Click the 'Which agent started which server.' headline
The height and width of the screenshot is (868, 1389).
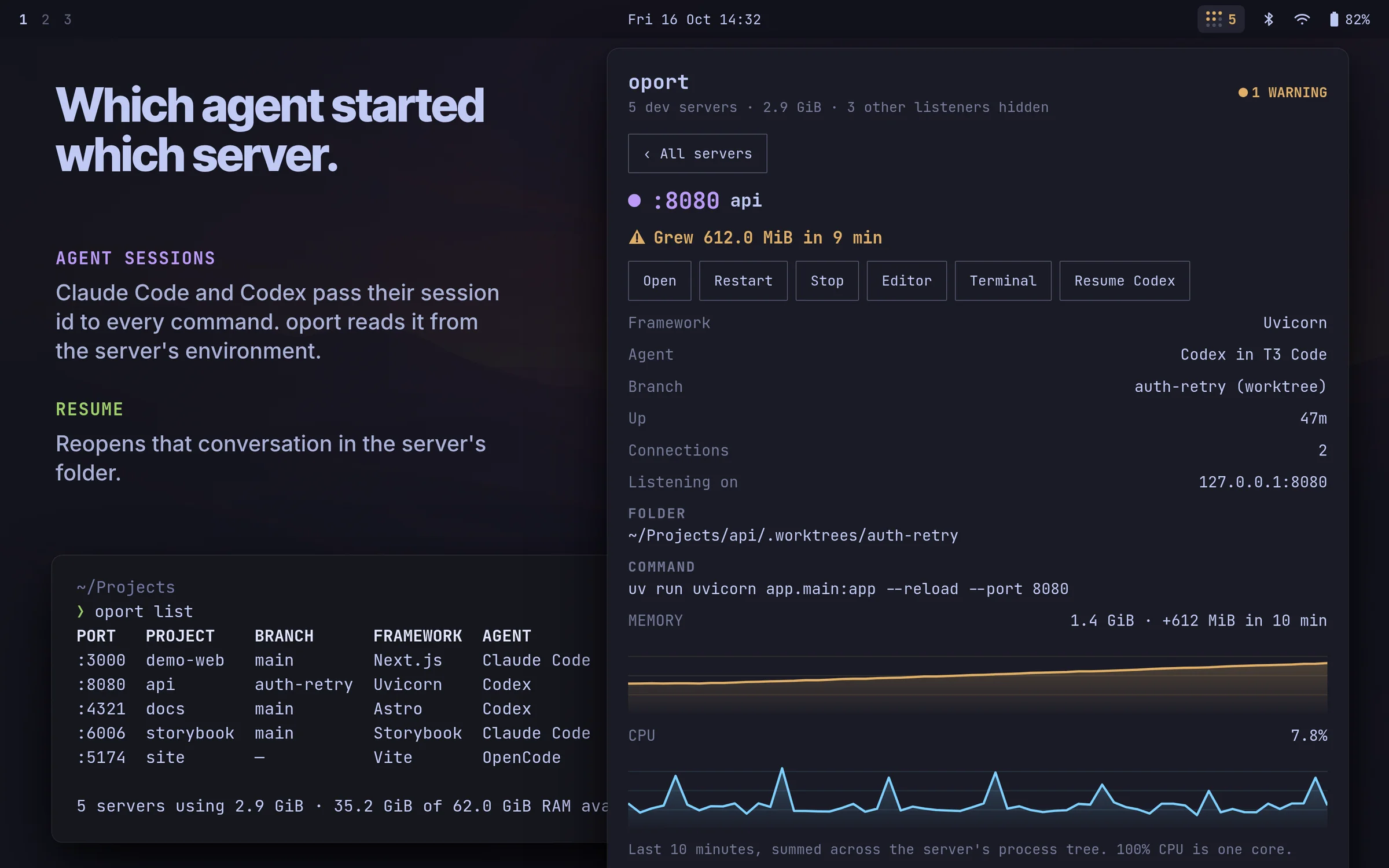(270, 130)
